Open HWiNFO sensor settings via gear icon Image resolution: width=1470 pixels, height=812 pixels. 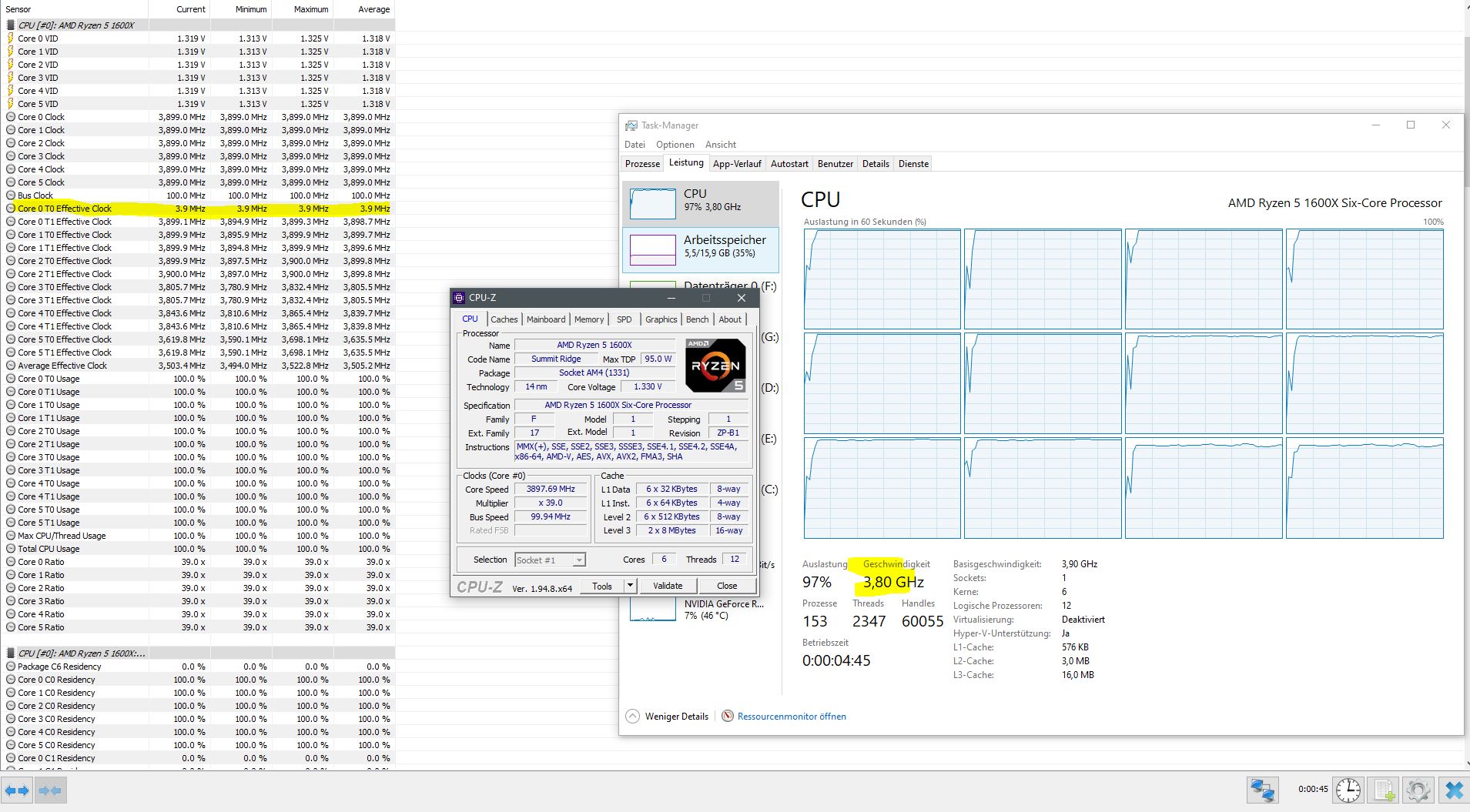(1418, 790)
